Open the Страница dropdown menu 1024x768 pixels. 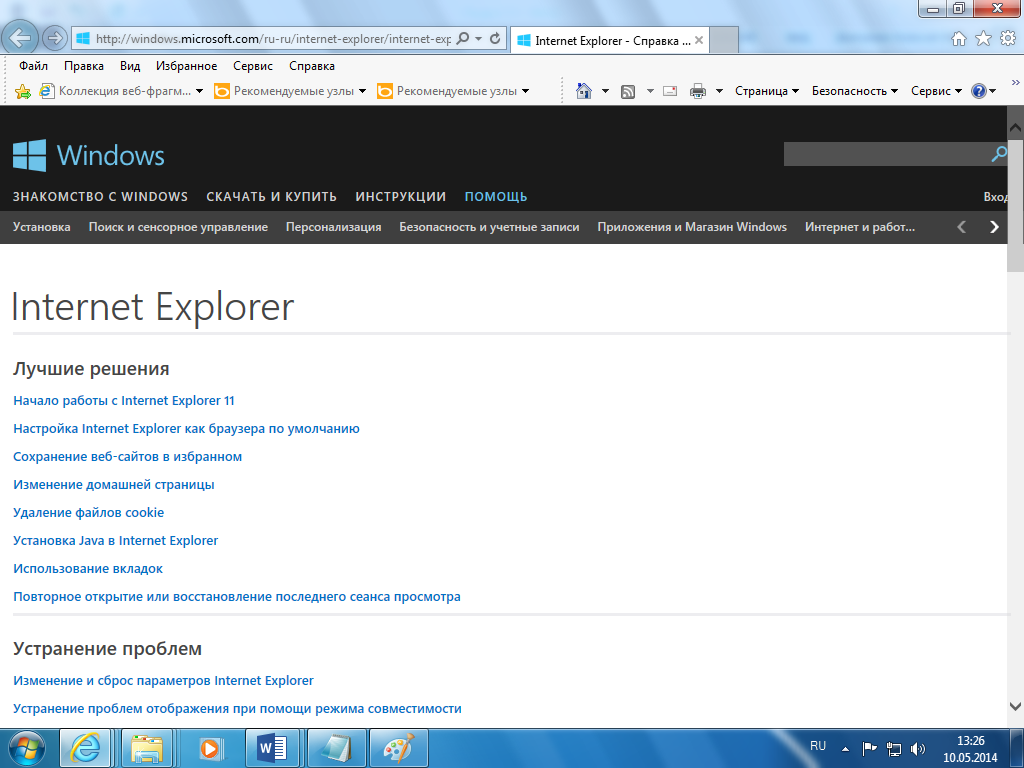point(767,91)
